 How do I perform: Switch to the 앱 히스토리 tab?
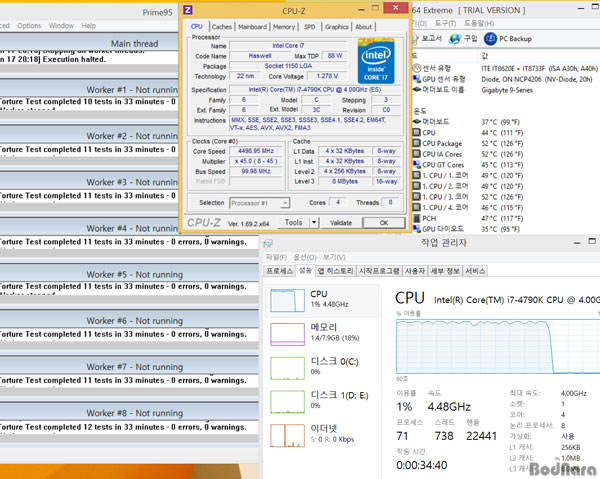click(335, 271)
